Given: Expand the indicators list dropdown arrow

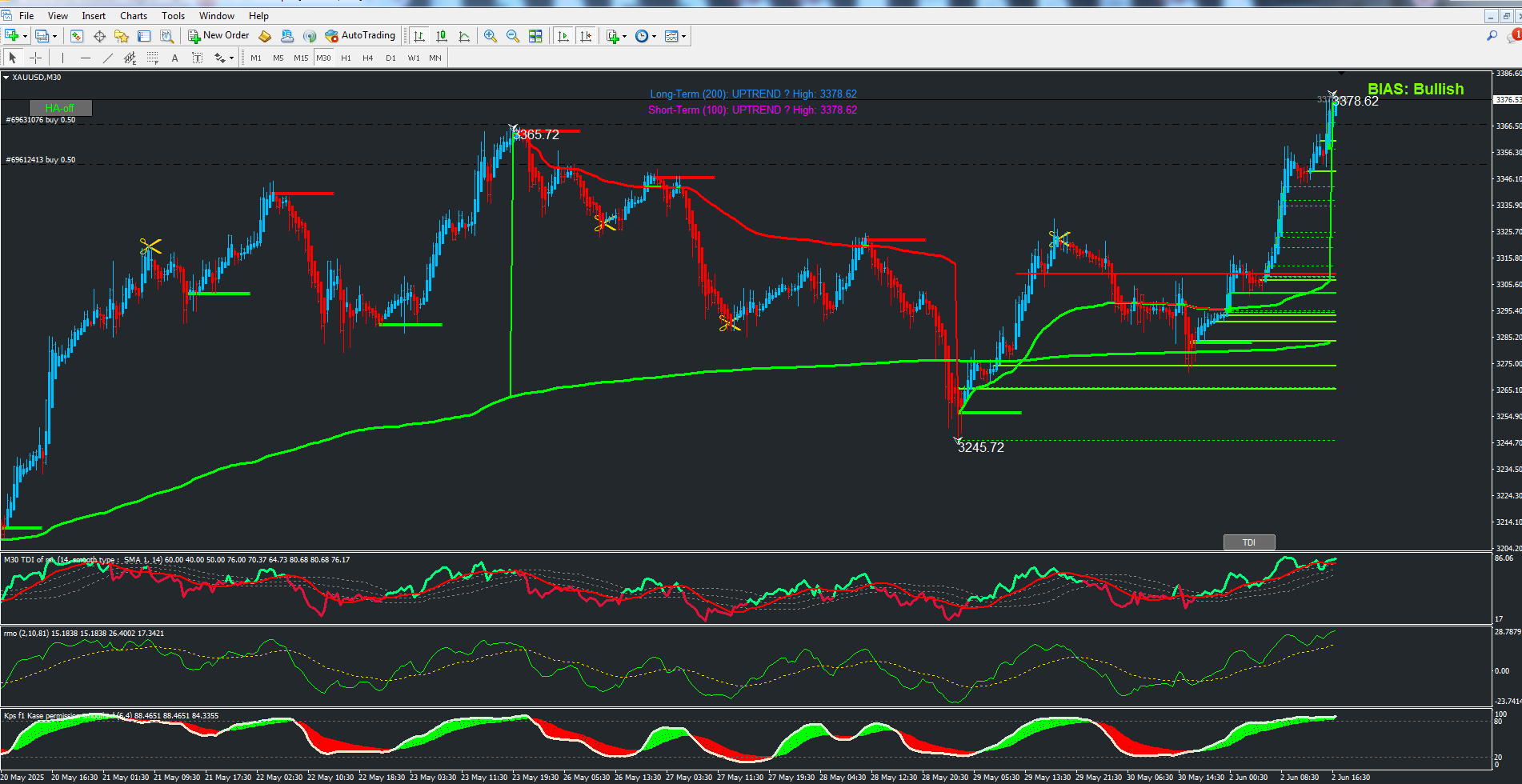Looking at the screenshot, I should (624, 36).
